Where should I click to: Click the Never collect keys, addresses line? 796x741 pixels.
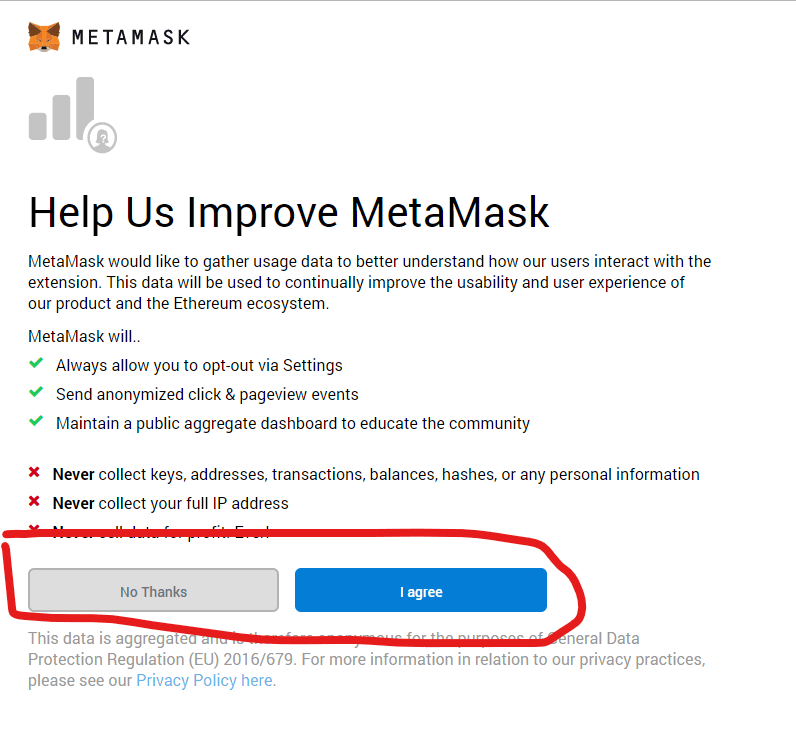(376, 475)
